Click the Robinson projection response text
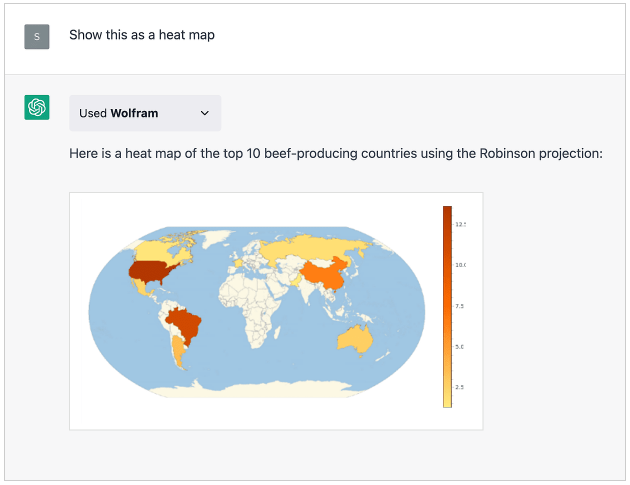 click(335, 155)
